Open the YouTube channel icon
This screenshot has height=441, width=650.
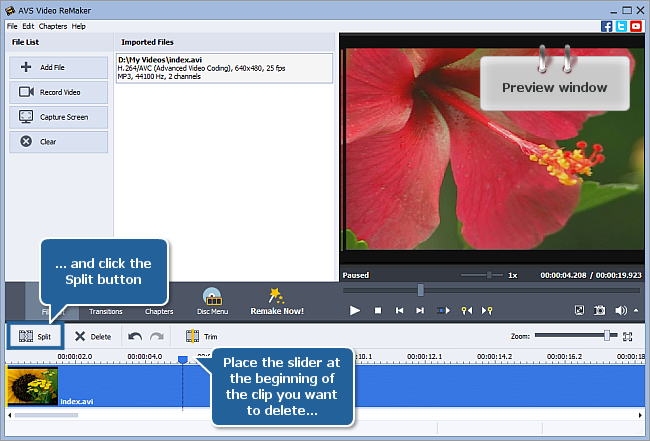pyautogui.click(x=636, y=26)
